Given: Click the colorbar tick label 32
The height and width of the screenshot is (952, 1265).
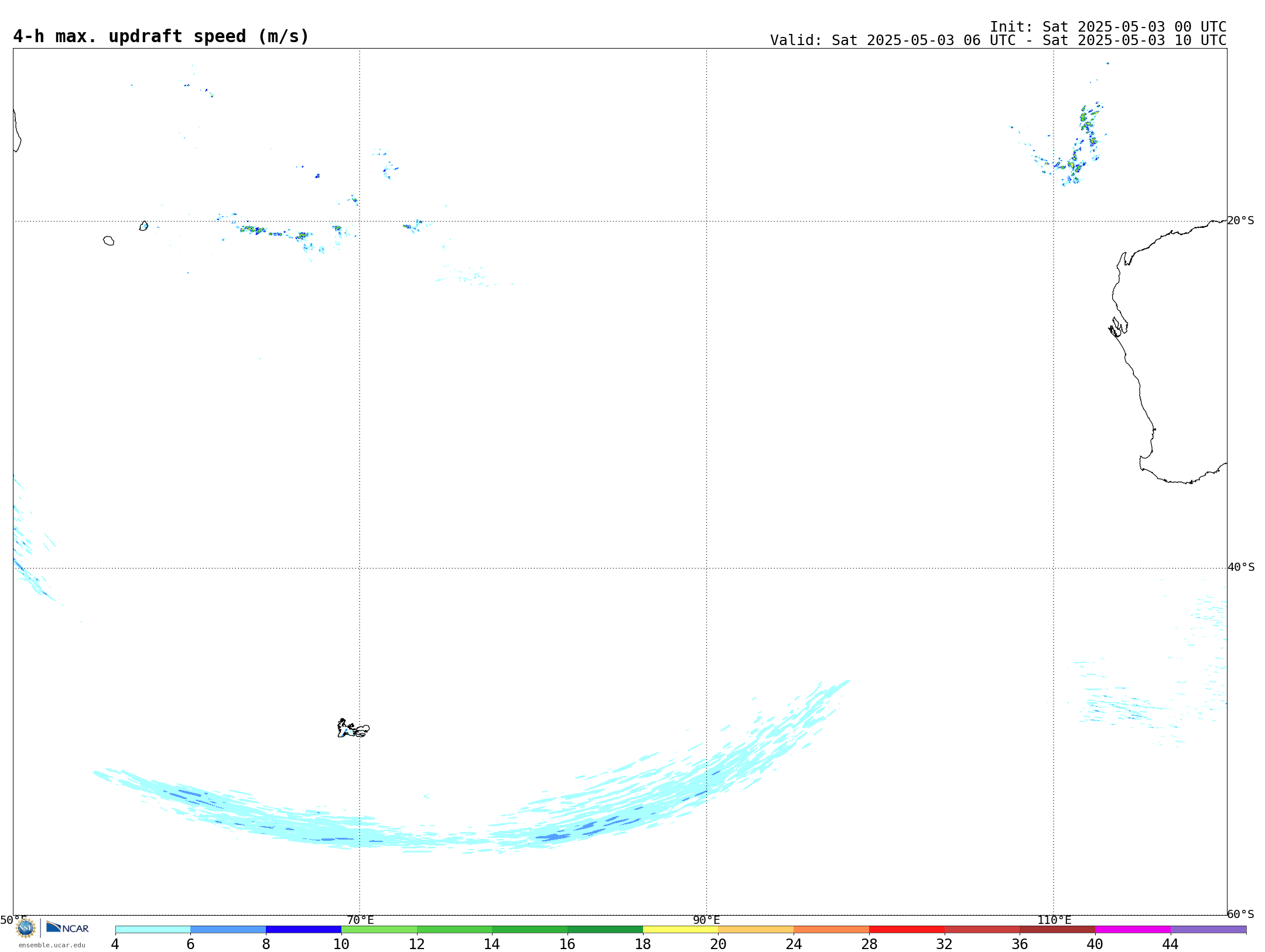Looking at the screenshot, I should (944, 944).
